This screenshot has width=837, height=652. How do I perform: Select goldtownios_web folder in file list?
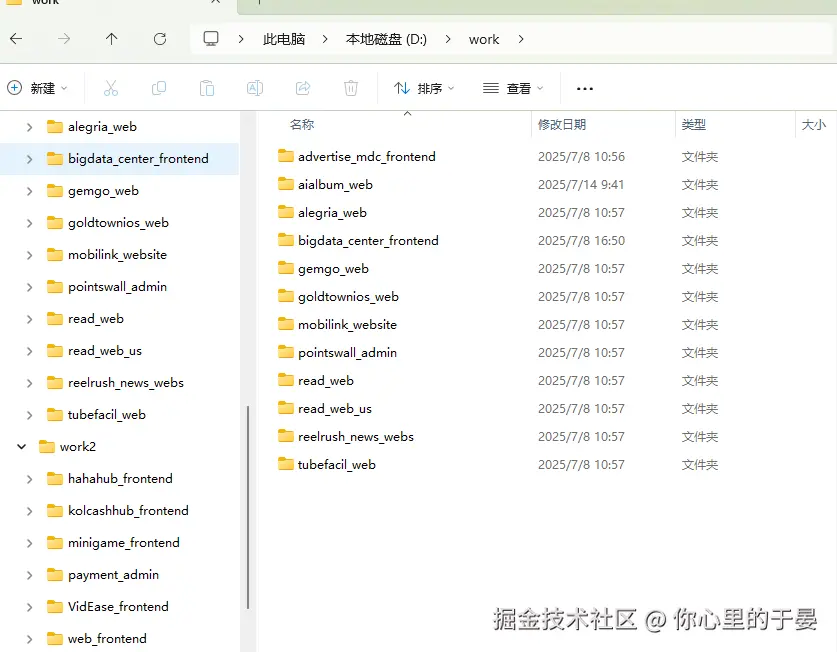coord(348,297)
